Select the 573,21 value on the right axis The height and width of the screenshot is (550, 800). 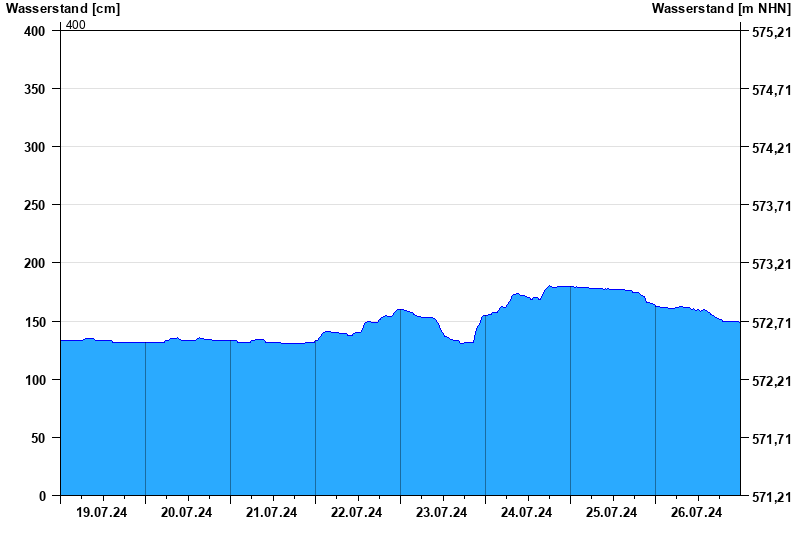[x=770, y=264]
